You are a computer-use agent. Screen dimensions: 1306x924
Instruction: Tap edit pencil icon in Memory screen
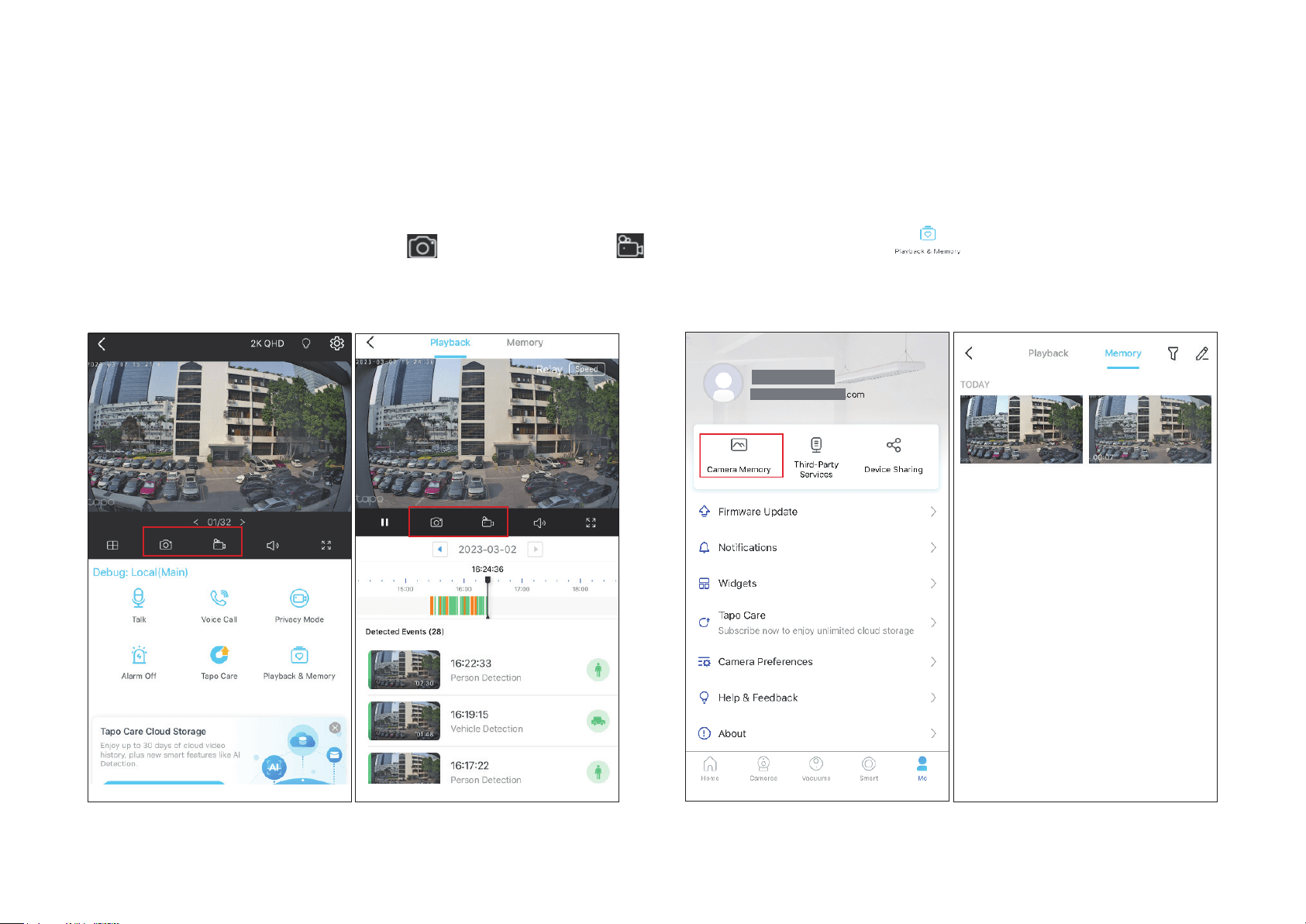point(1202,353)
